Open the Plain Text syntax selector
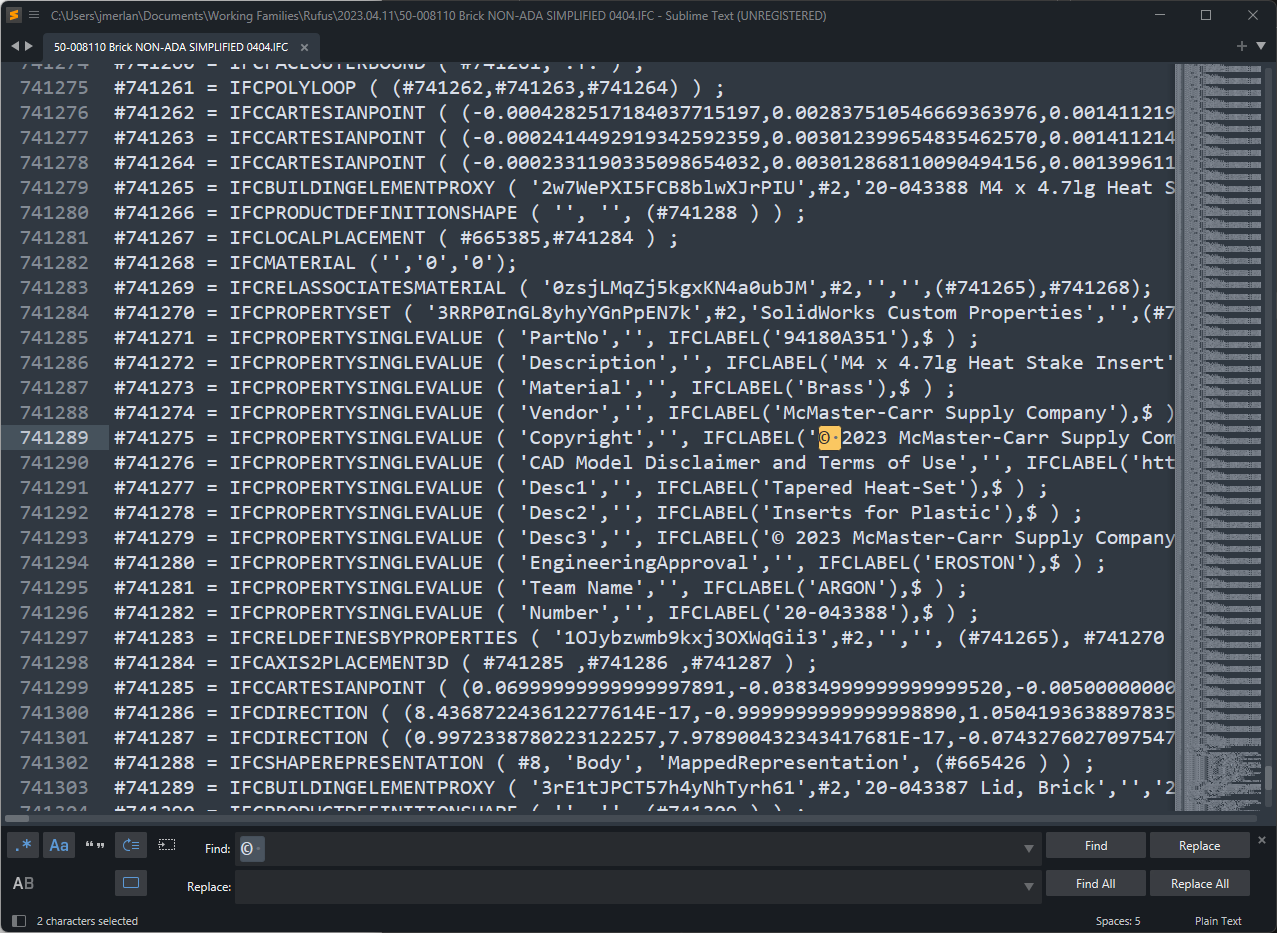Viewport: 1277px width, 933px height. point(1217,921)
